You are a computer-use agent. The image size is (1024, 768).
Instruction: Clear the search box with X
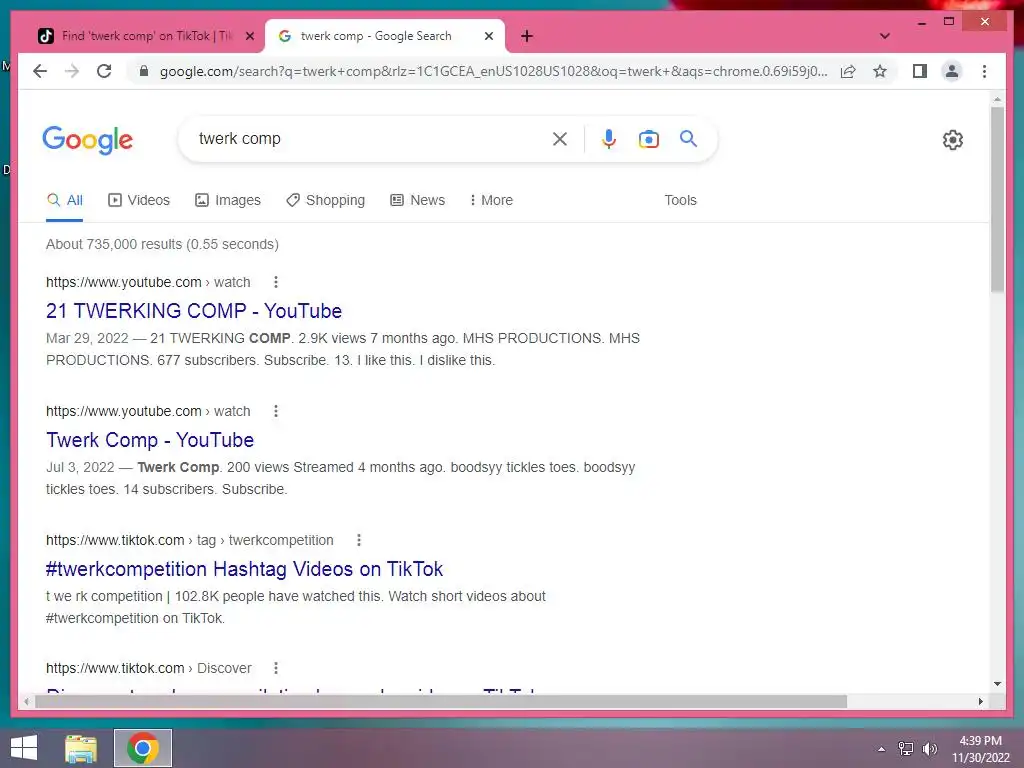point(560,139)
